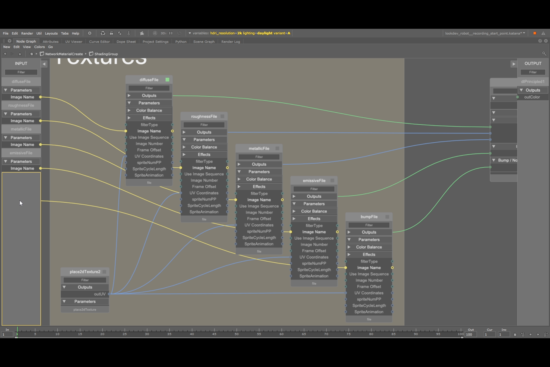Click the ShadingGroup breadcrumb node icon
Viewport: 550px width, 367px height.
click(91, 54)
